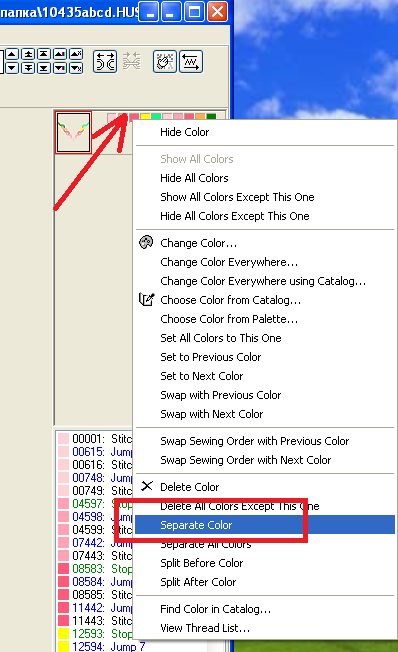The image size is (398, 652).
Task: Click the hand stitch selection toolbar icon
Action: [165, 62]
